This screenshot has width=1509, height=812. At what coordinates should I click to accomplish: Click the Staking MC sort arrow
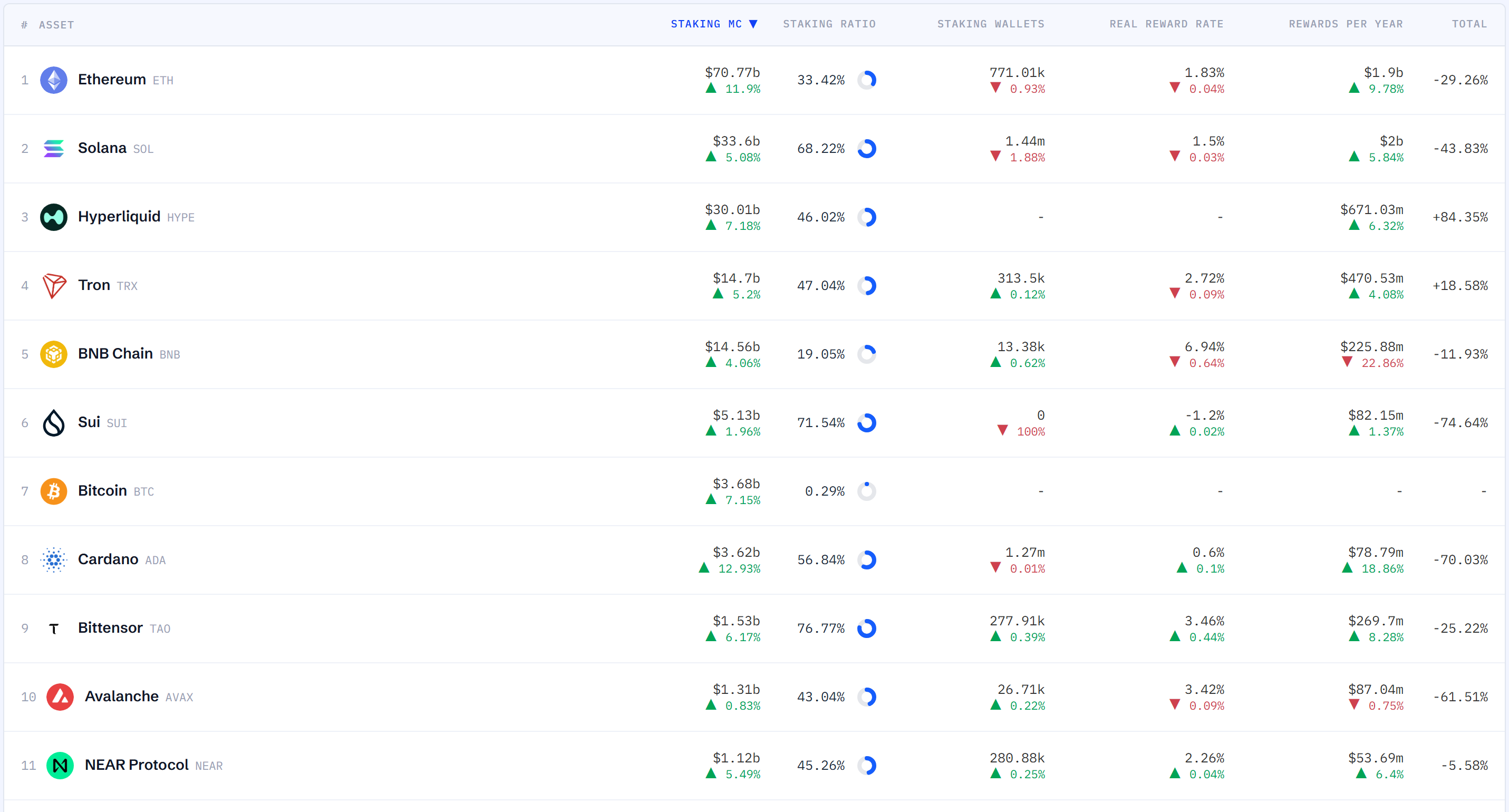[x=753, y=24]
